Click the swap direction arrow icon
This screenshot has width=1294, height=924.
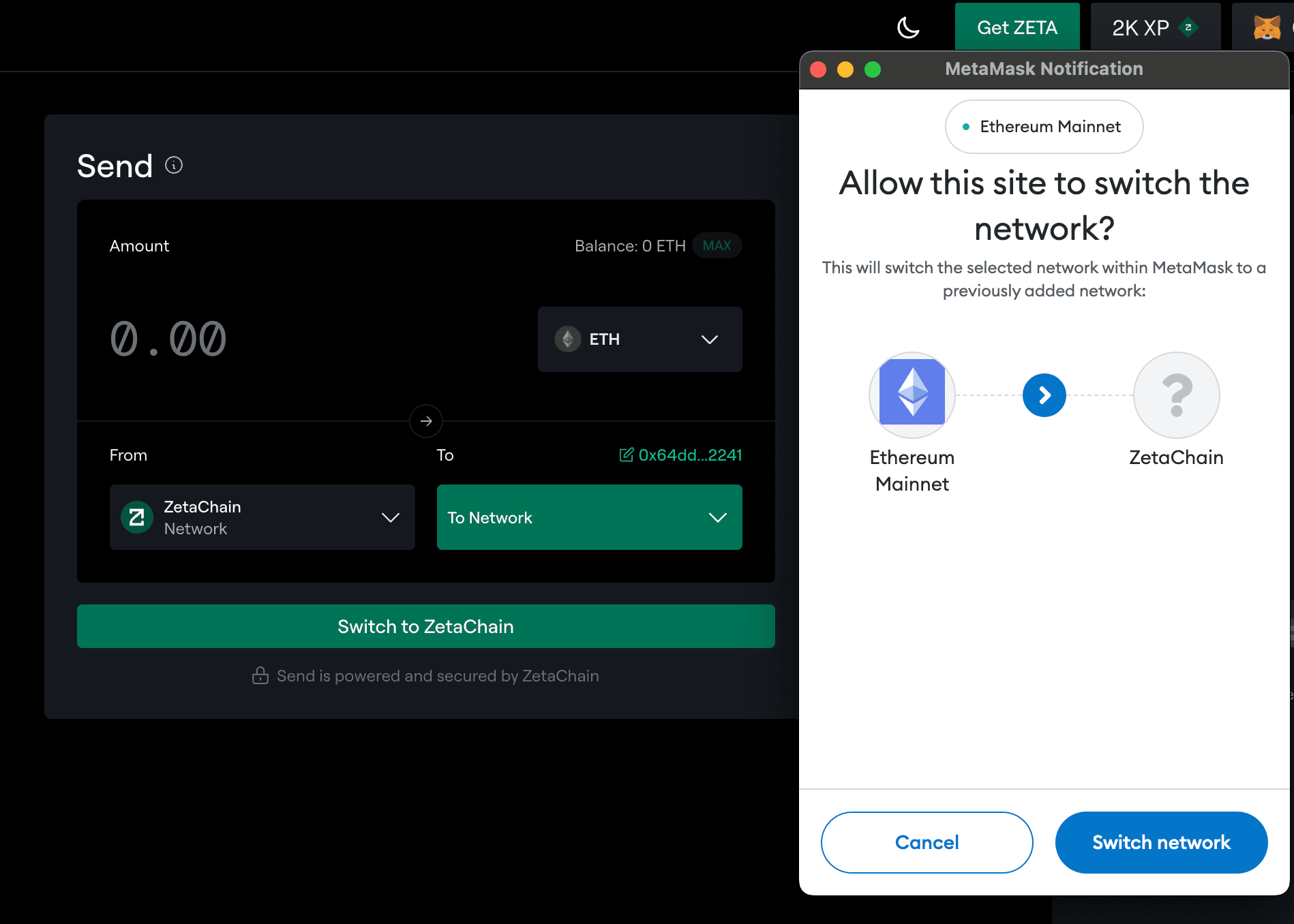[426, 421]
